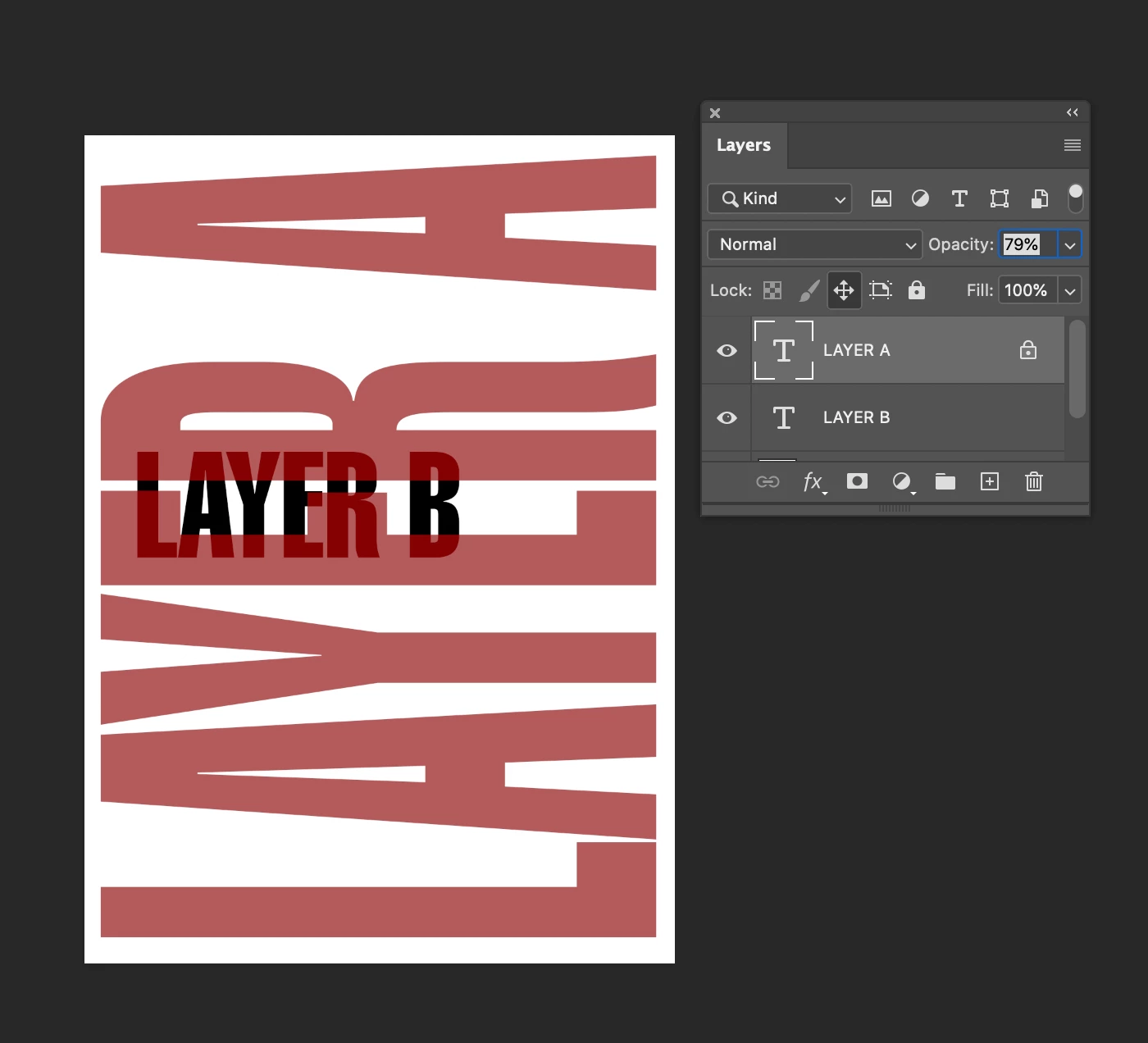Close the Layers panel
This screenshot has width=1148, height=1043.
click(715, 113)
